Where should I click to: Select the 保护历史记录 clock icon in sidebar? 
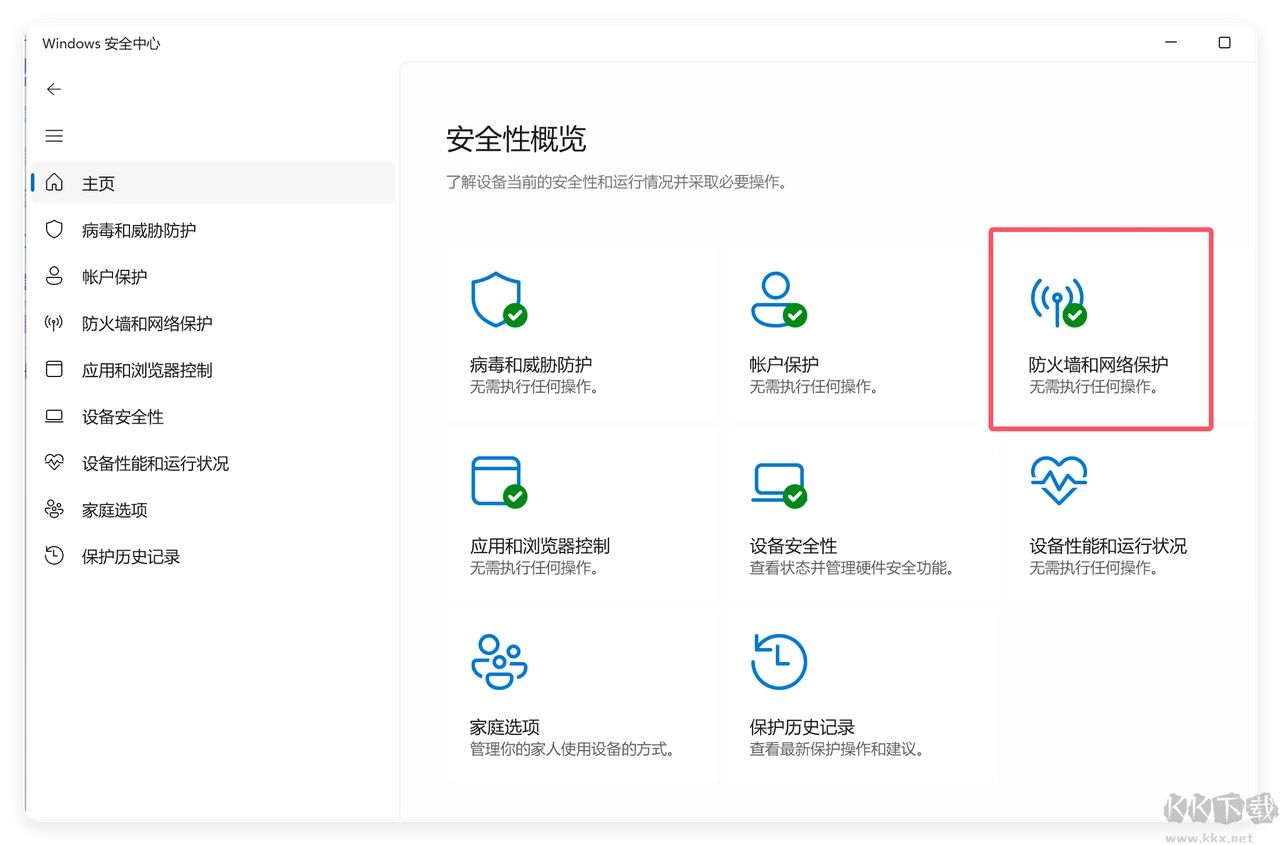pyautogui.click(x=54, y=556)
